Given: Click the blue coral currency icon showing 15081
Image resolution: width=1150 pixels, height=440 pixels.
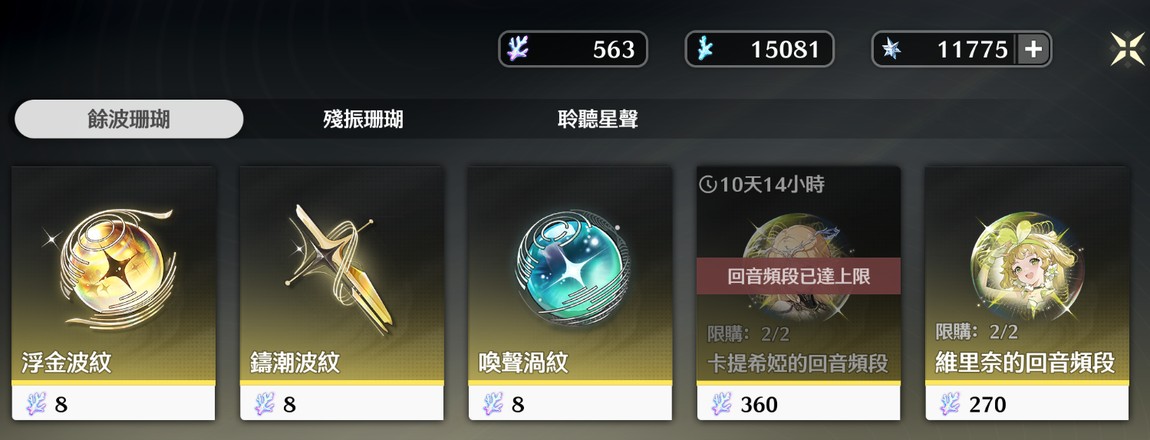Looking at the screenshot, I should coord(705,49).
